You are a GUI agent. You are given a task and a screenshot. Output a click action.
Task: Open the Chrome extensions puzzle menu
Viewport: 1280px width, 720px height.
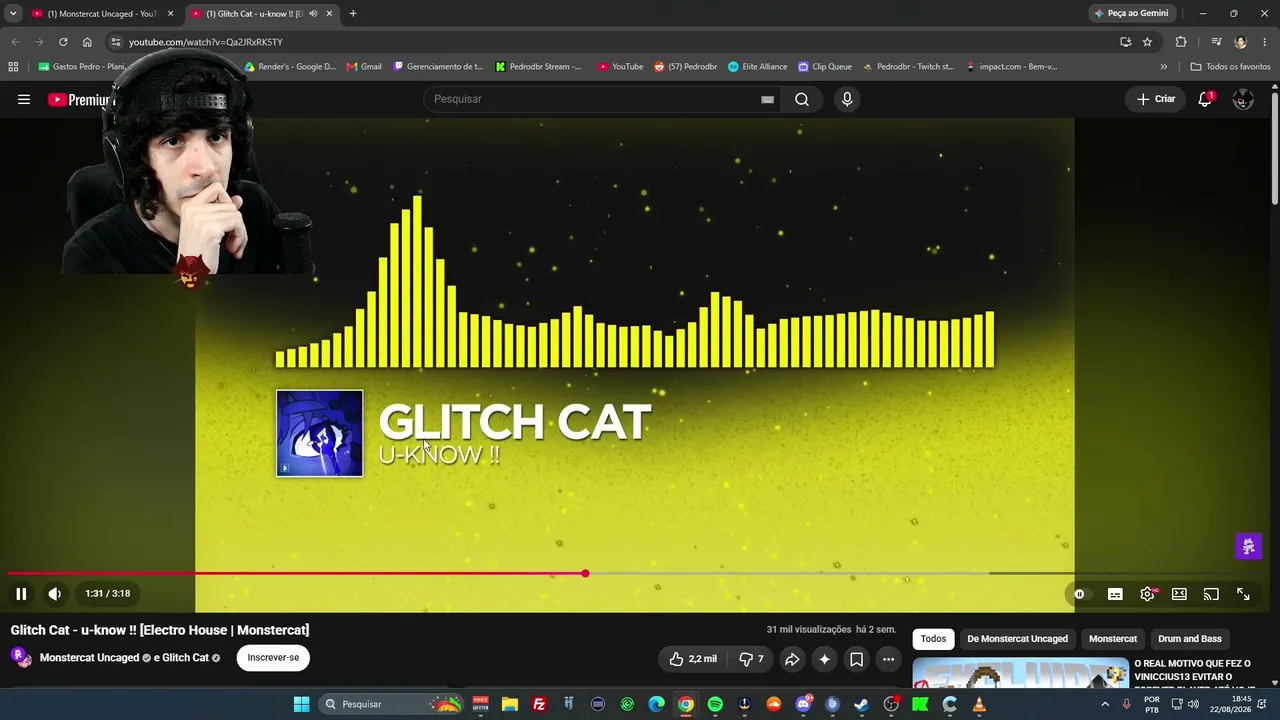1181,42
